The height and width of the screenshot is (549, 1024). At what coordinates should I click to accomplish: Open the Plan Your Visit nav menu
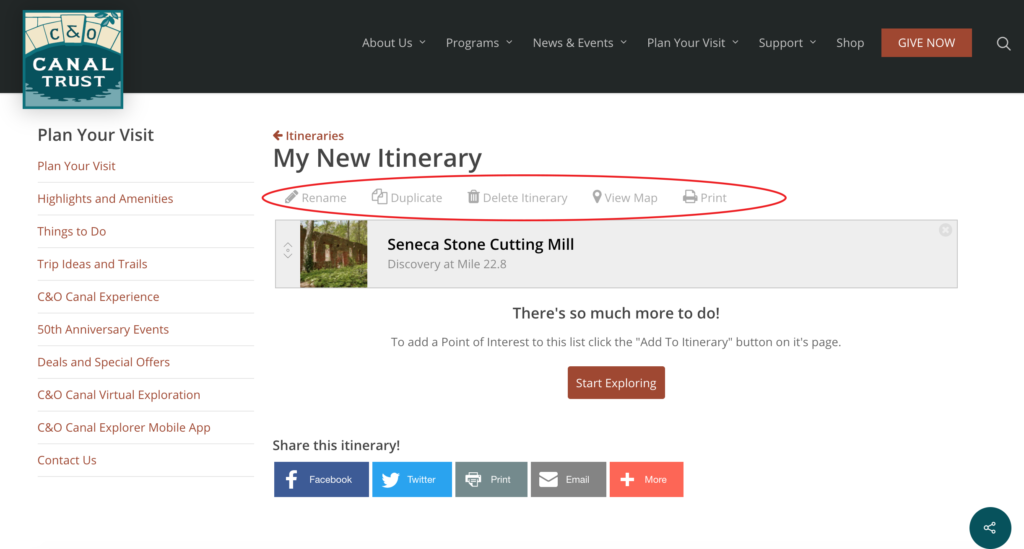(x=692, y=42)
